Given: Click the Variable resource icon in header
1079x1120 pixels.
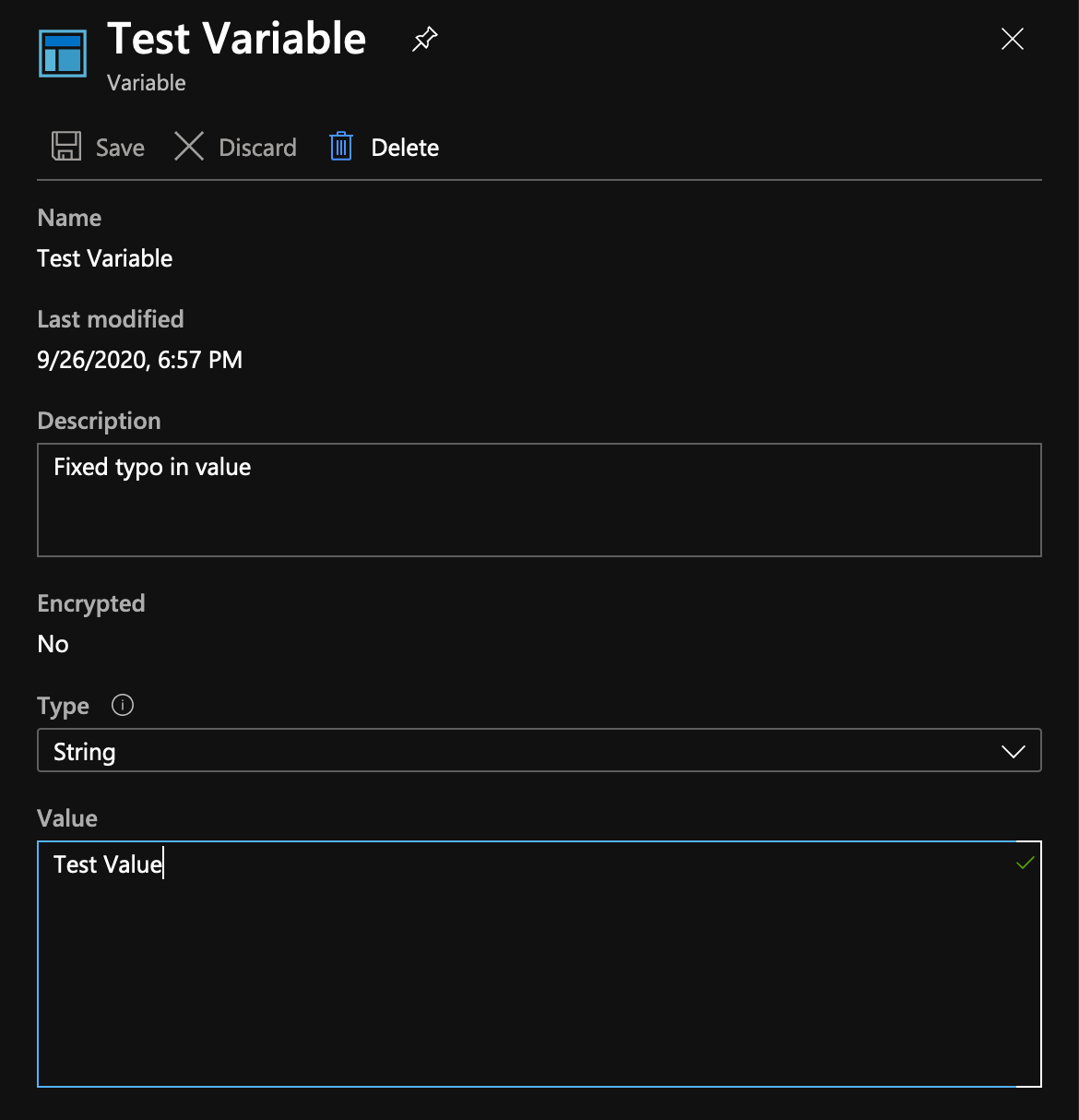Looking at the screenshot, I should click(63, 54).
